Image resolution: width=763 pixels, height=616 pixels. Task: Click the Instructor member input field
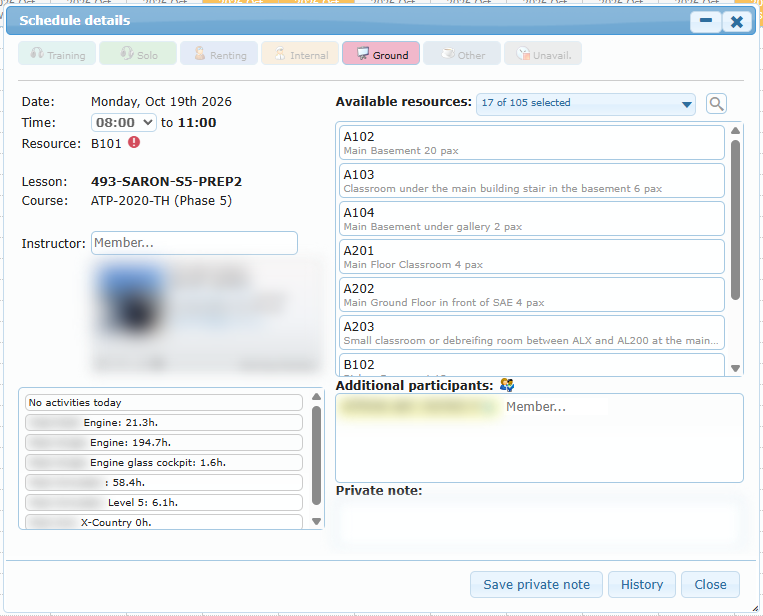coord(194,243)
